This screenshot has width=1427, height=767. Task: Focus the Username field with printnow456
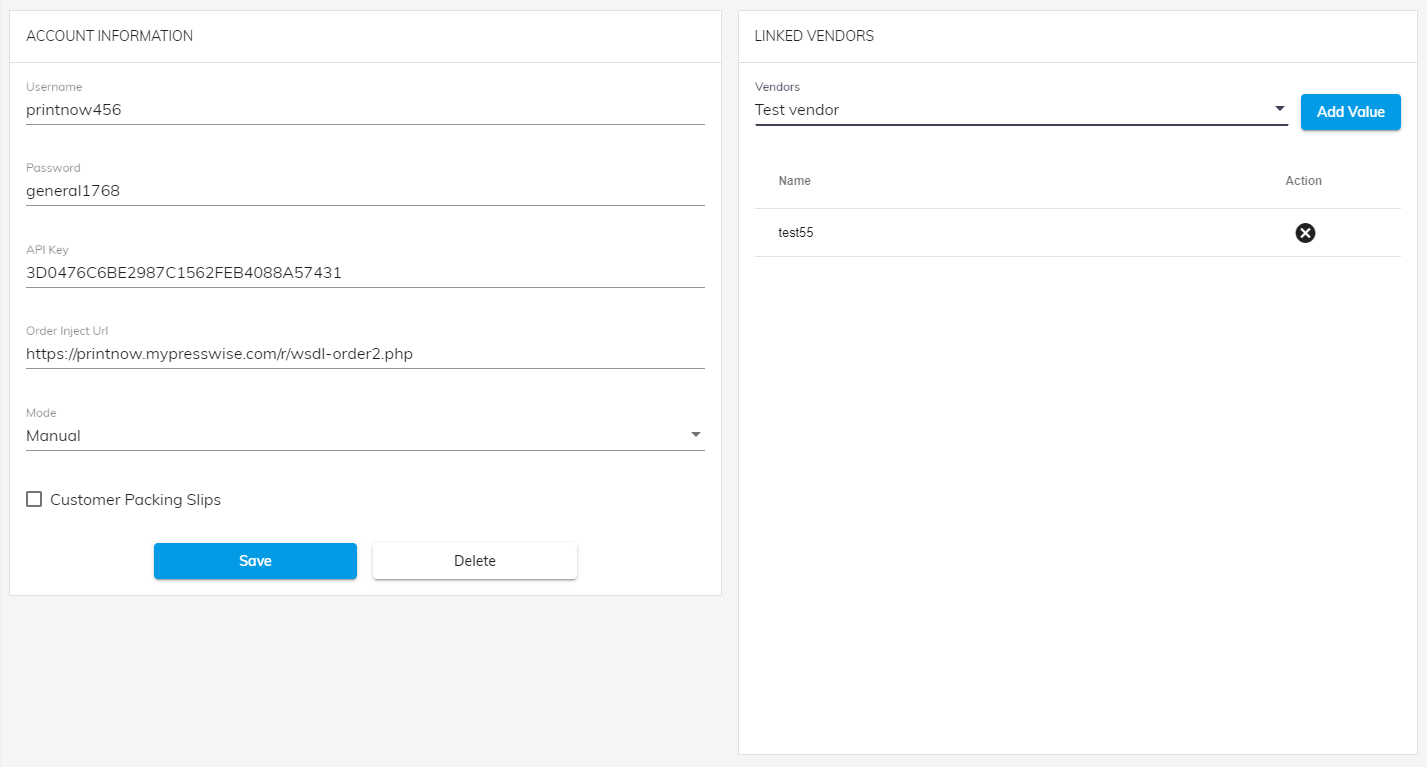[365, 110]
